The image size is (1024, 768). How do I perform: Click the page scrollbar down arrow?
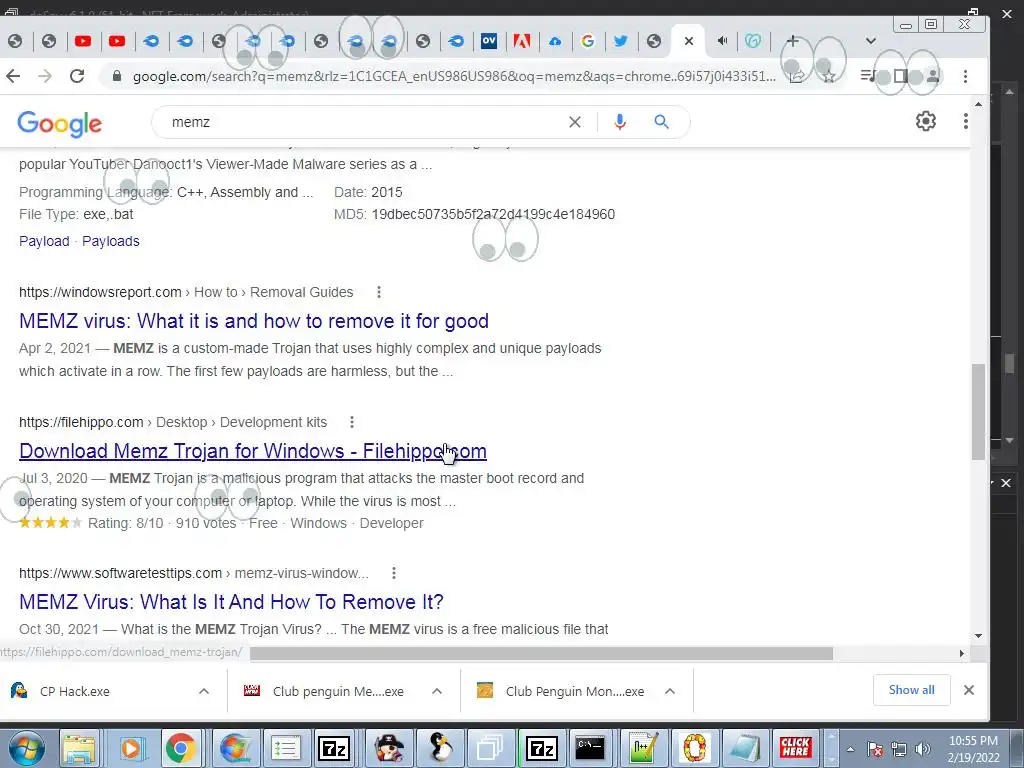click(x=978, y=635)
